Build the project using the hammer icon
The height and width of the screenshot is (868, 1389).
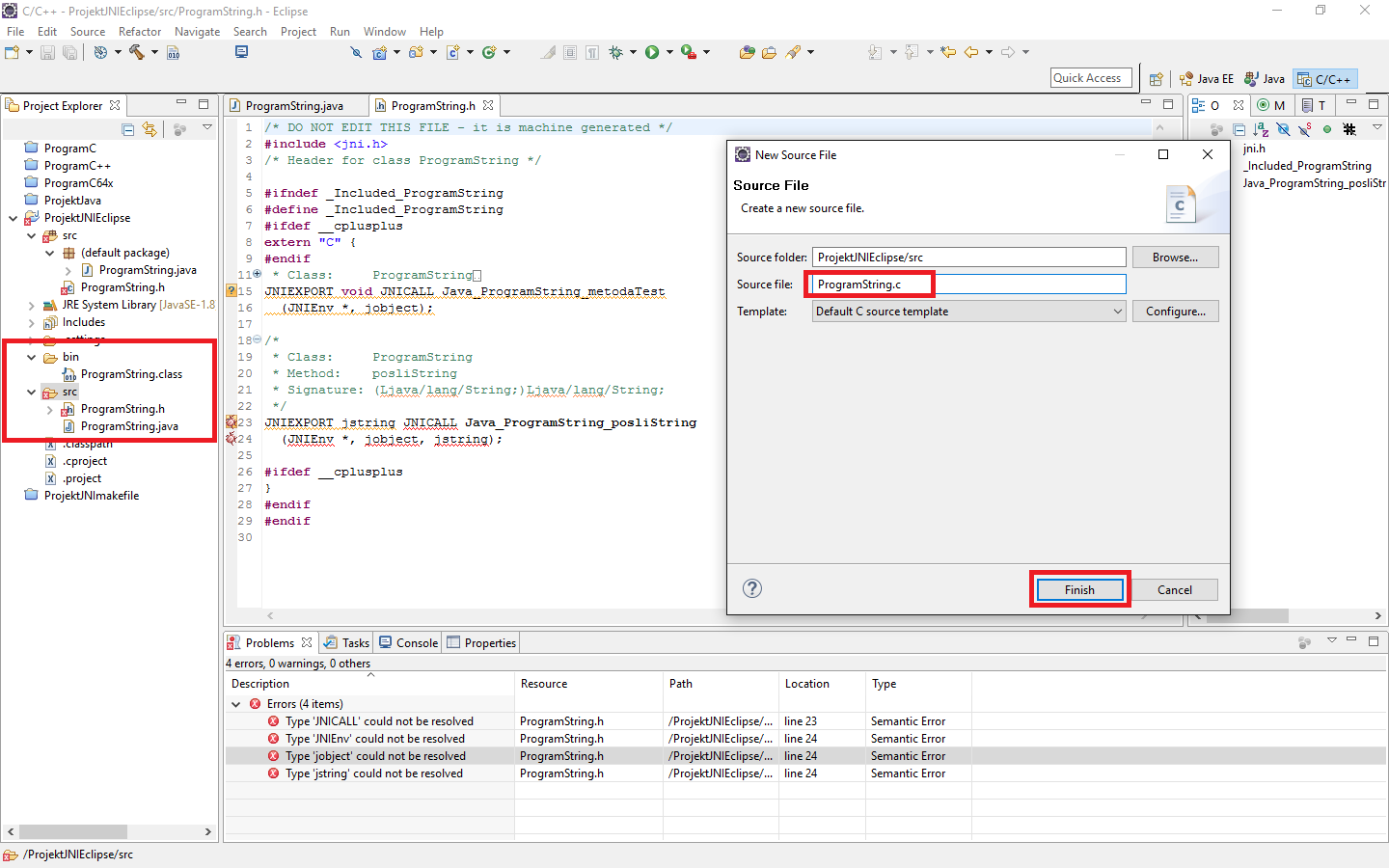(x=137, y=52)
